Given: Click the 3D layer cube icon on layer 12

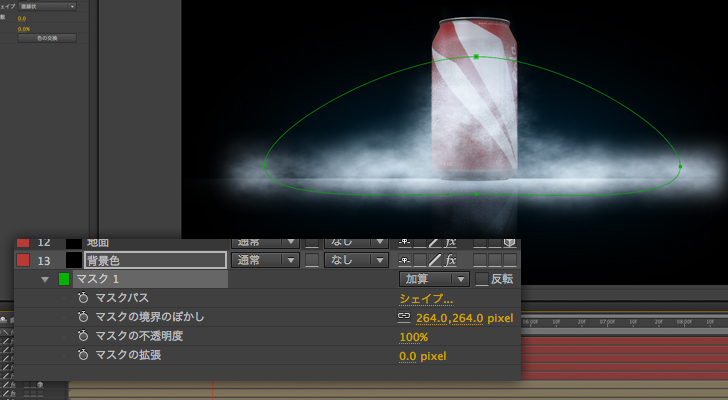Looking at the screenshot, I should tap(510, 242).
